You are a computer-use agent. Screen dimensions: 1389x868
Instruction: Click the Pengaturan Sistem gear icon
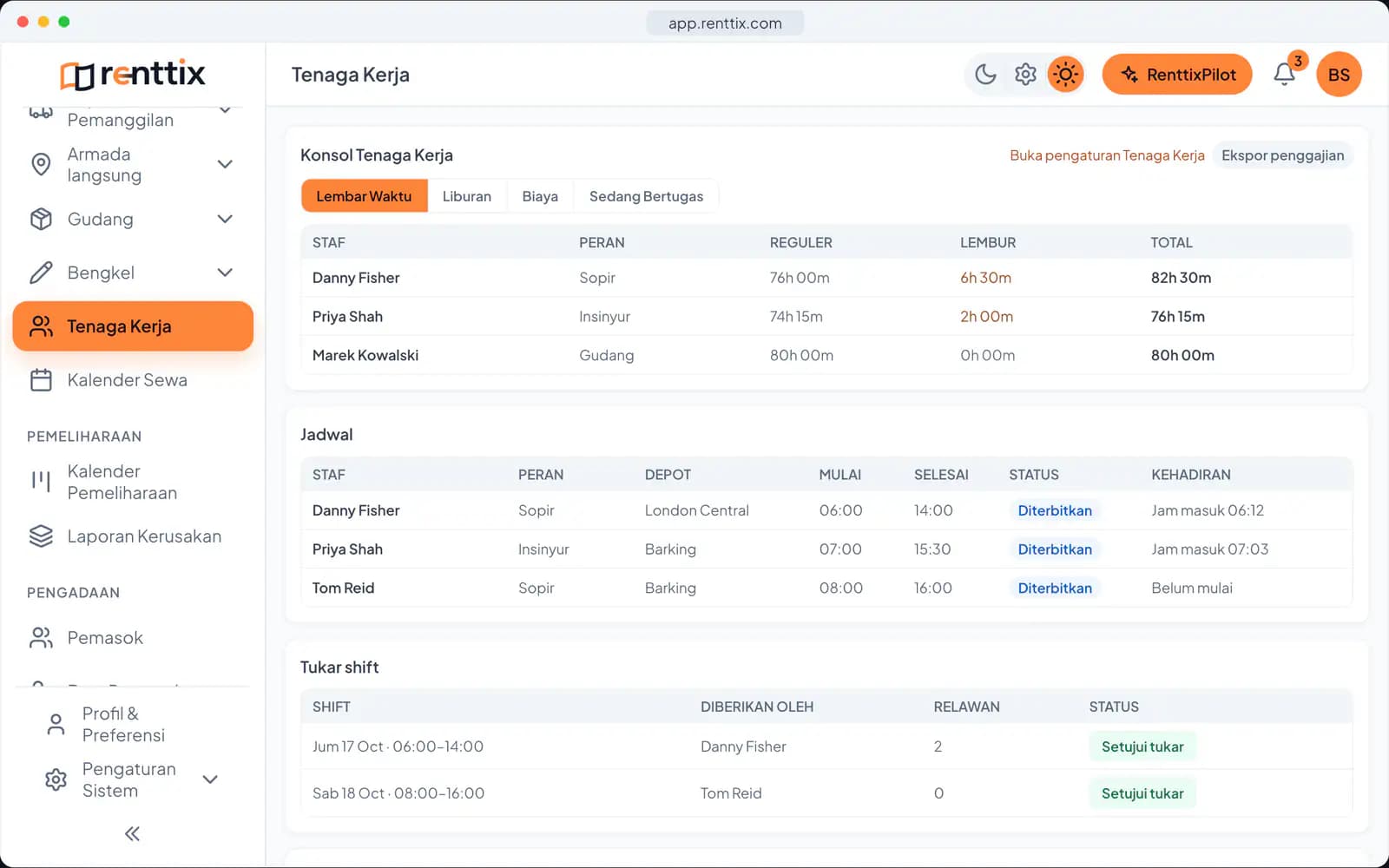click(56, 779)
